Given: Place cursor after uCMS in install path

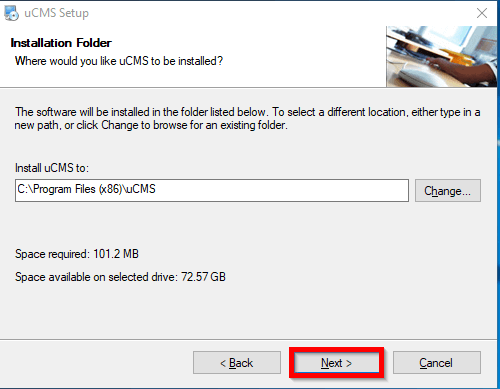Looking at the screenshot, I should [x=156, y=189].
